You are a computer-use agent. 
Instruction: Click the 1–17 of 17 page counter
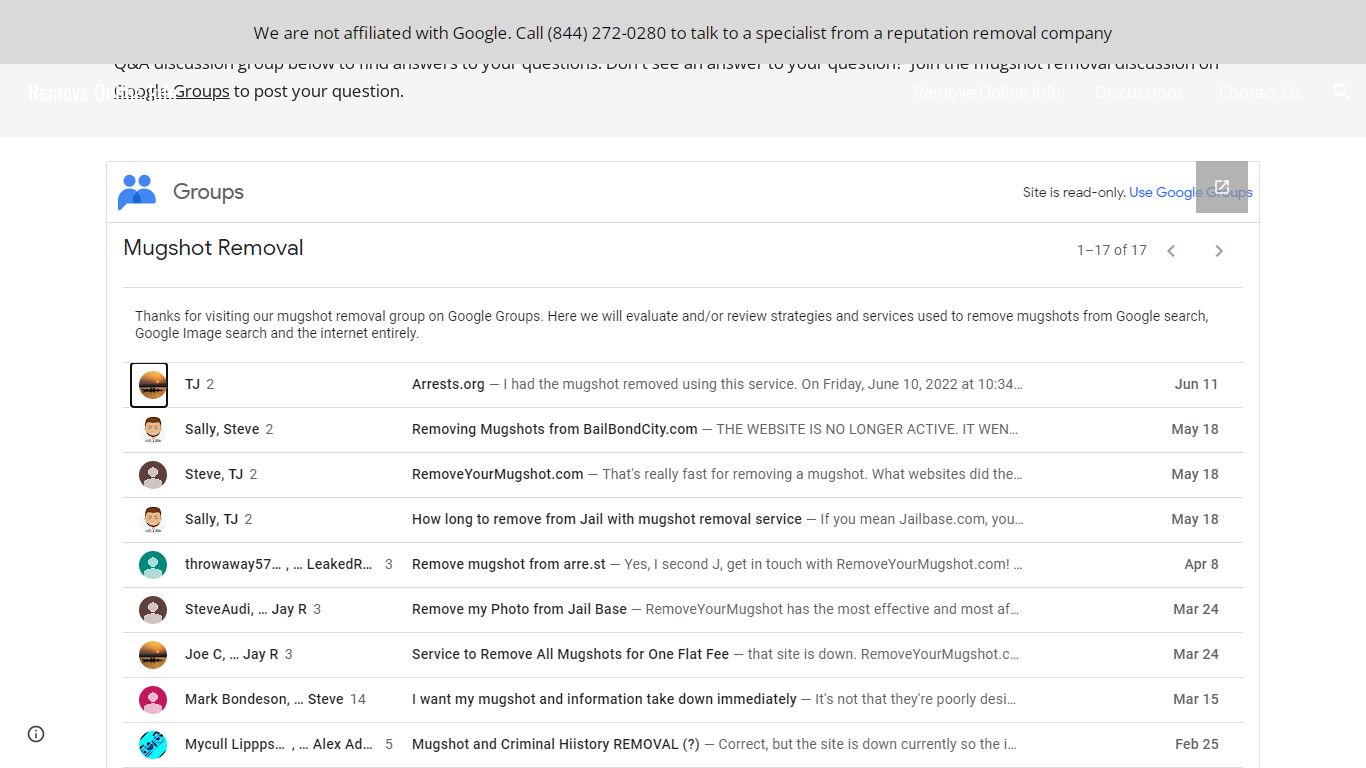click(1111, 250)
